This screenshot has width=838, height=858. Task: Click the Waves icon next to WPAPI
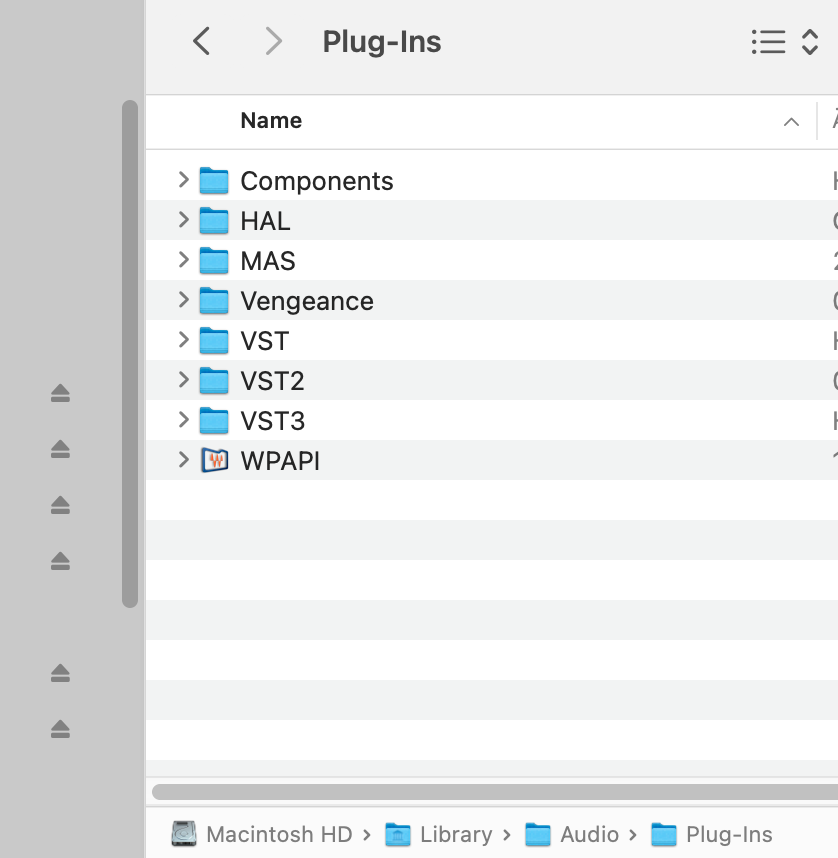(214, 460)
